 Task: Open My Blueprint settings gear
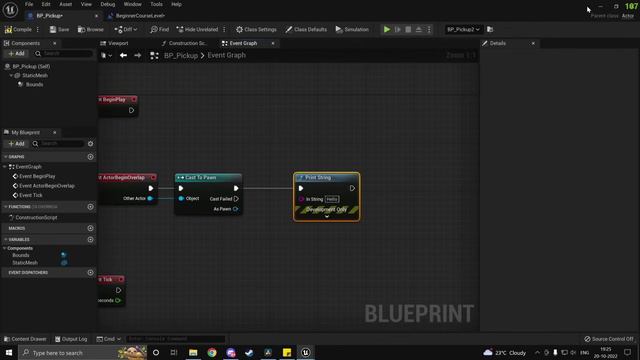click(91, 144)
